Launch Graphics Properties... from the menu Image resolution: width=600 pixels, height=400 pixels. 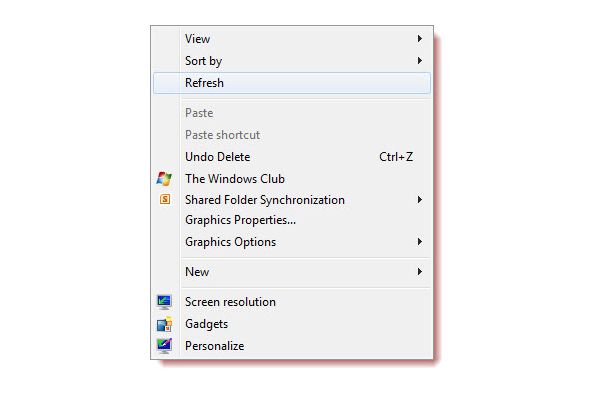click(x=292, y=220)
